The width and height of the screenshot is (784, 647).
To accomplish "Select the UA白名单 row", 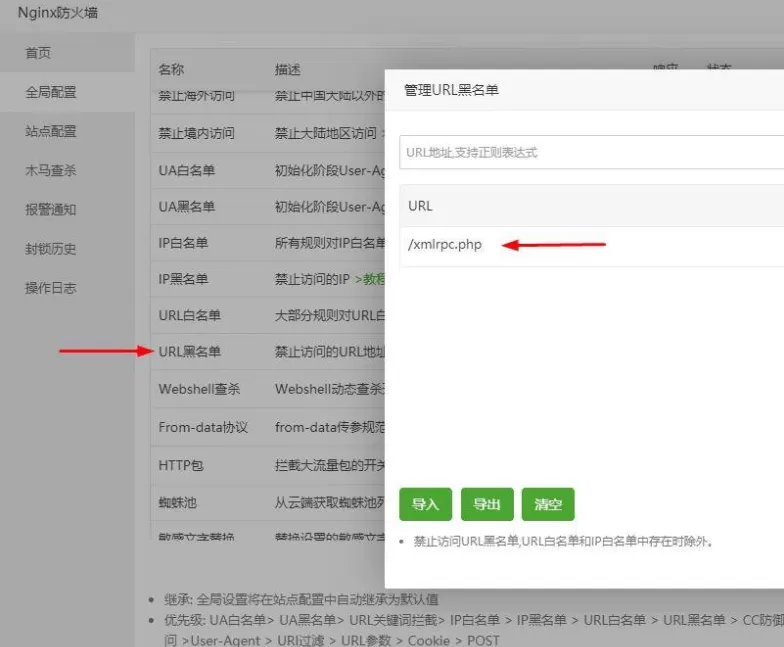I will pos(186,170).
